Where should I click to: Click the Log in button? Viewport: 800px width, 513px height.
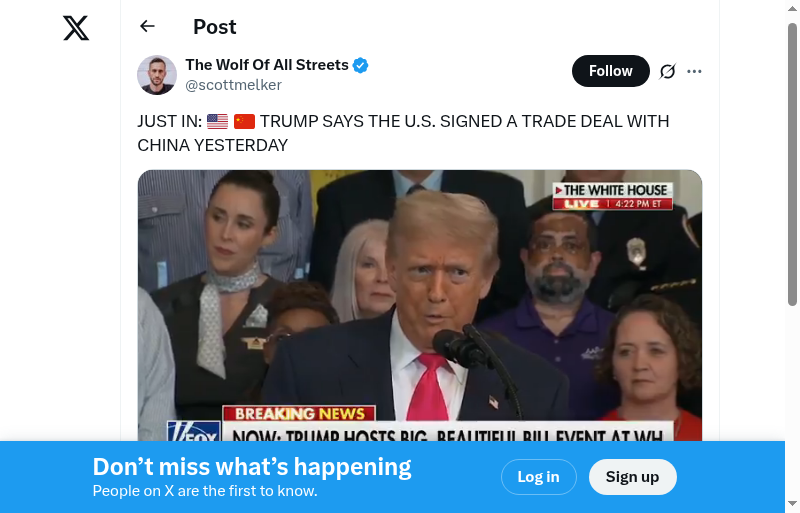click(539, 477)
